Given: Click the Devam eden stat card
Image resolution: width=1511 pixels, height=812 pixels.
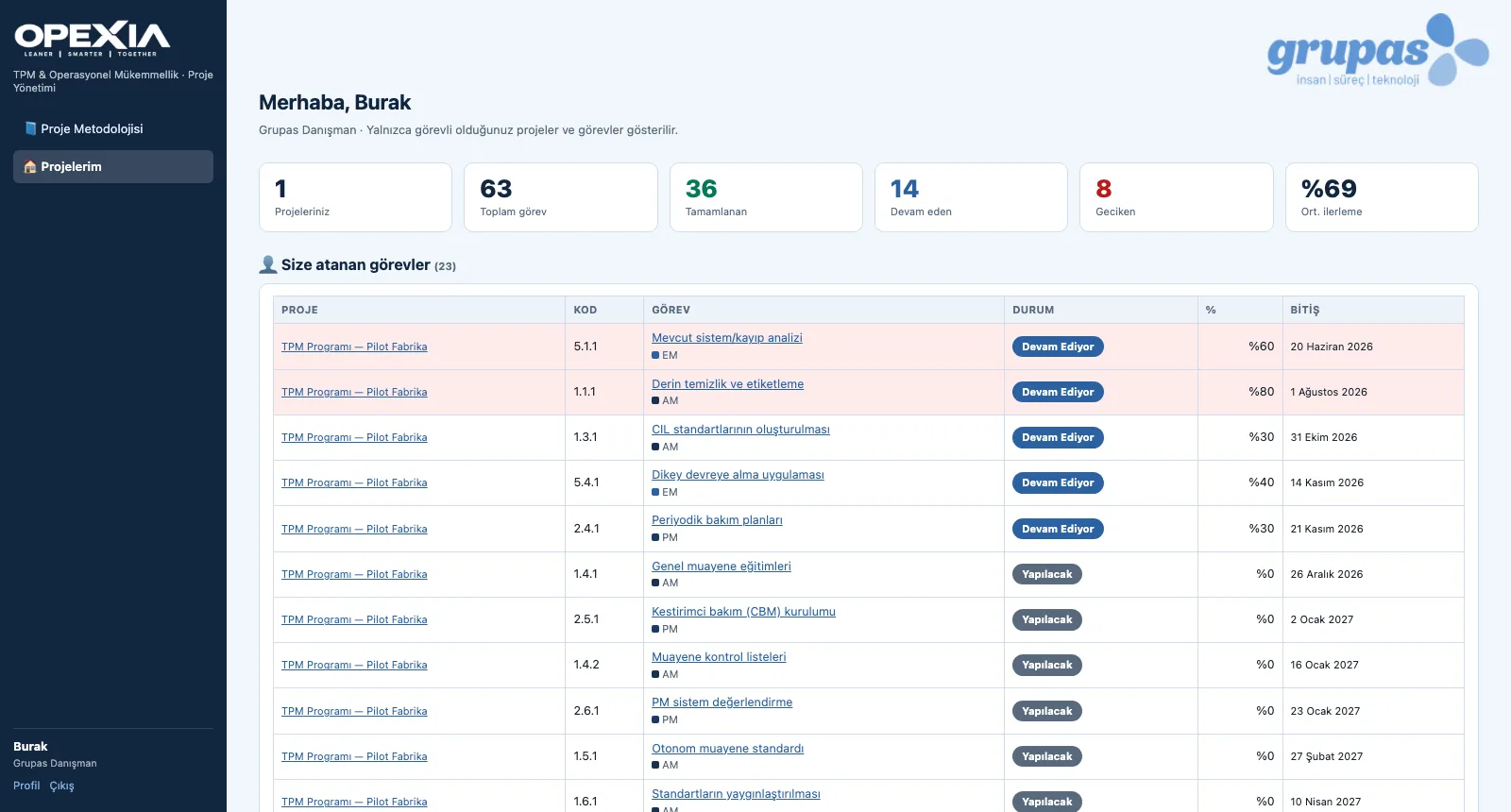Looking at the screenshot, I should [971, 197].
